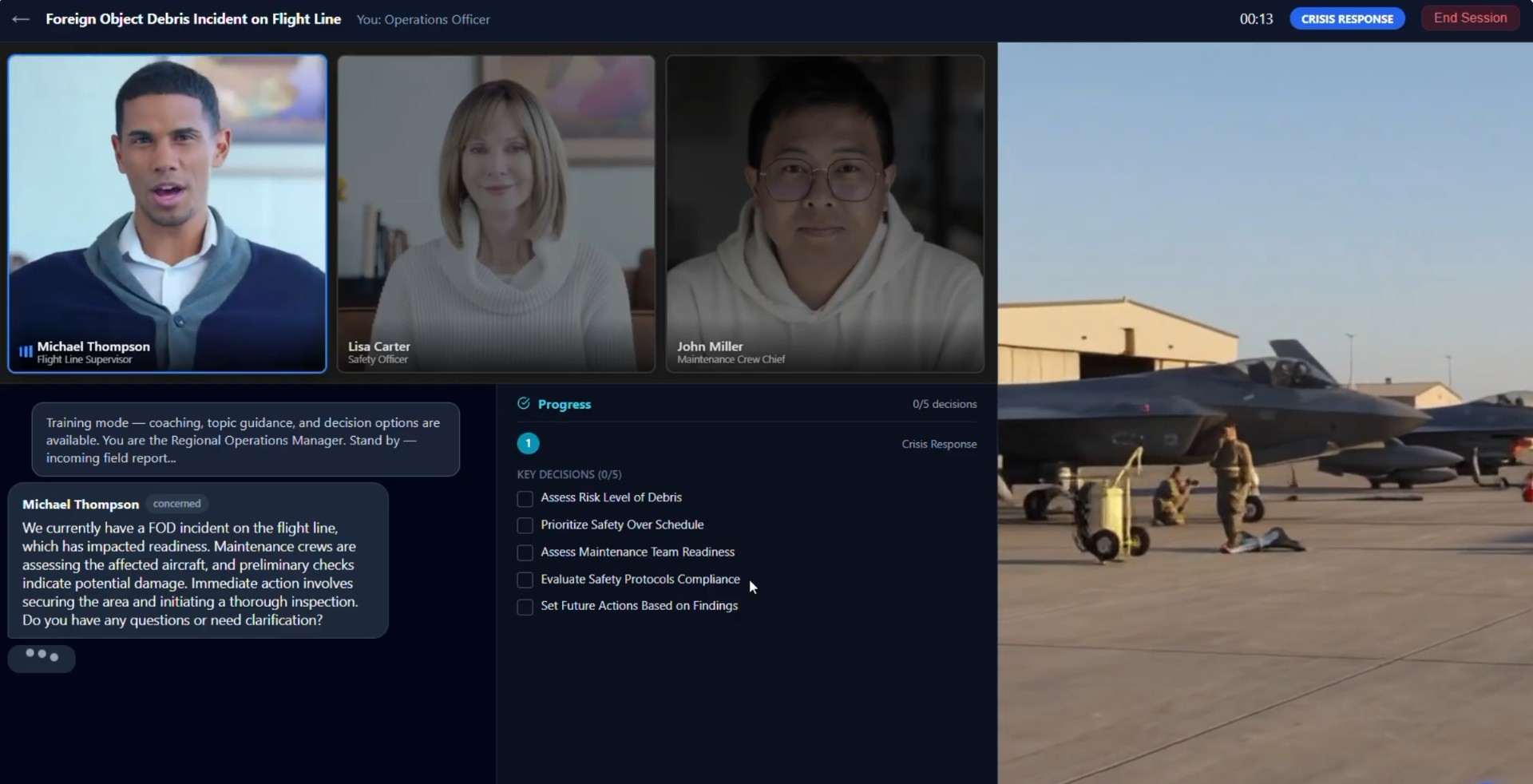
Task: Mark Set Future Actions Based on Findings
Action: pos(525,607)
